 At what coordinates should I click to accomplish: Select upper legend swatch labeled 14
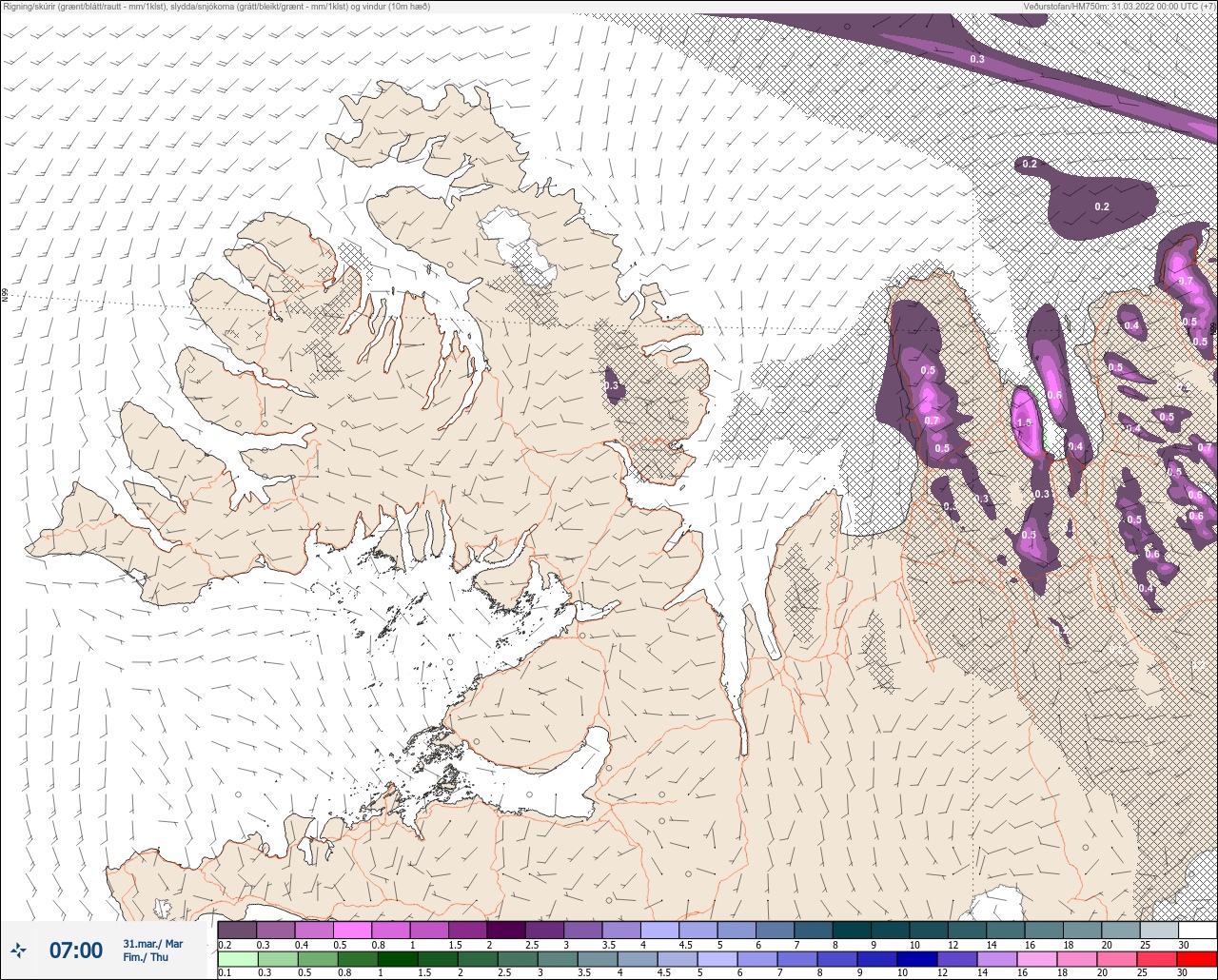(1006, 930)
